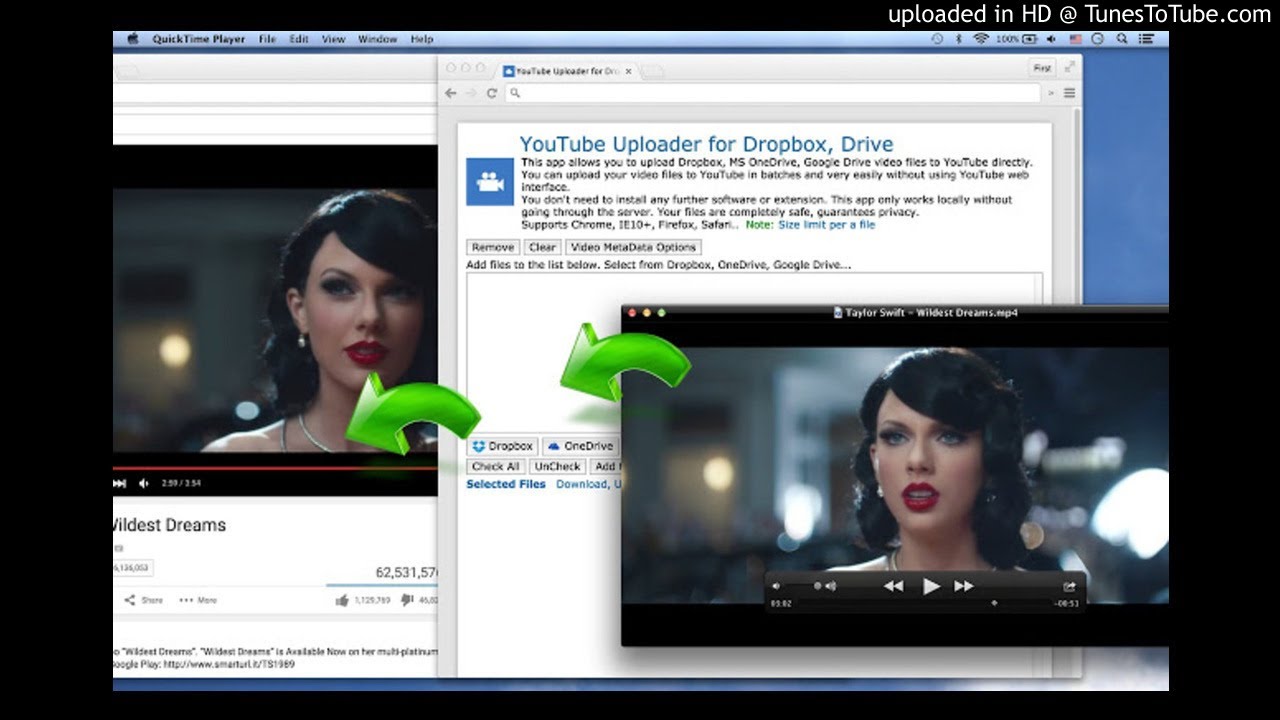Click the Wildest Dreams.mp4 window title
This screenshot has width=1280, height=720.
(925, 312)
